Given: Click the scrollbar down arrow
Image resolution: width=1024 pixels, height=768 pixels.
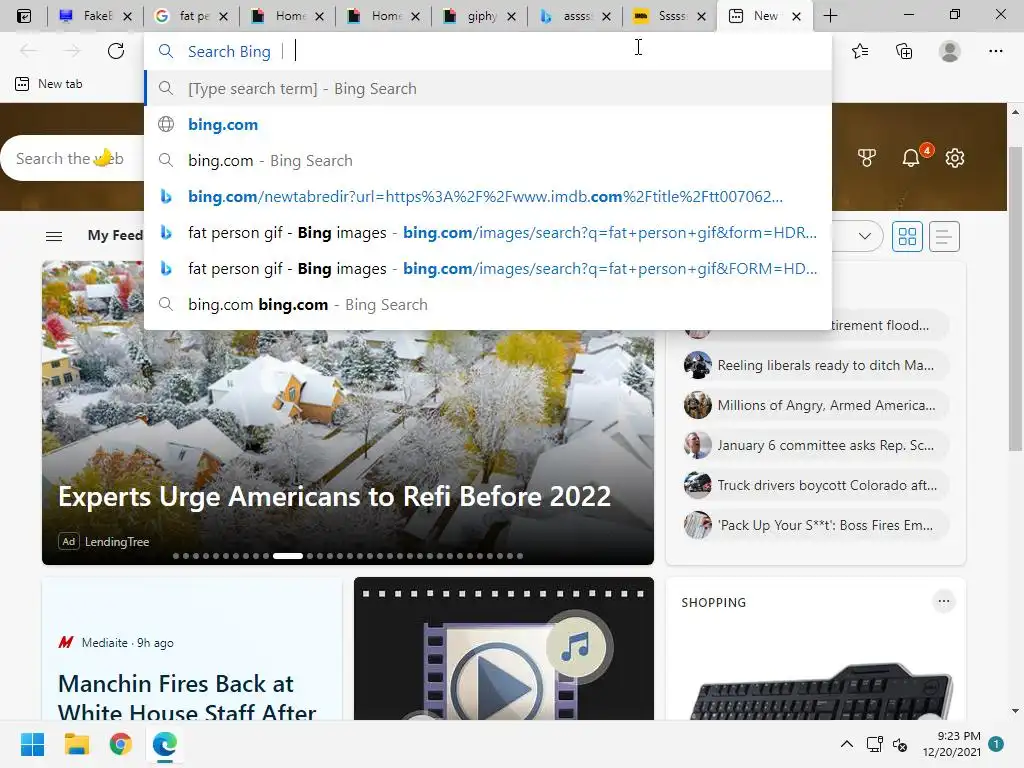Looking at the screenshot, I should [1015, 711].
